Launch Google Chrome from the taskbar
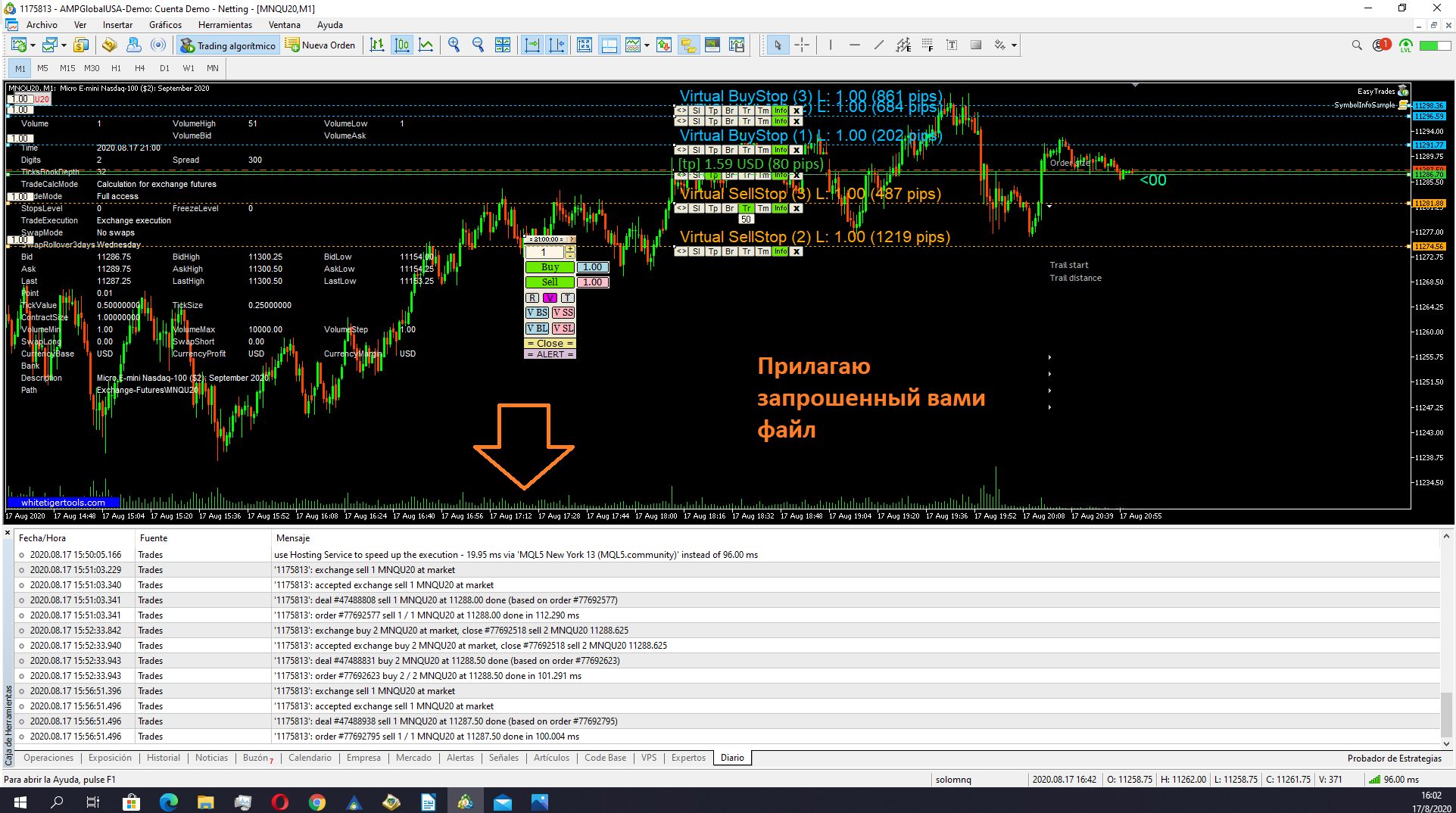Image resolution: width=1456 pixels, height=813 pixels. [316, 802]
